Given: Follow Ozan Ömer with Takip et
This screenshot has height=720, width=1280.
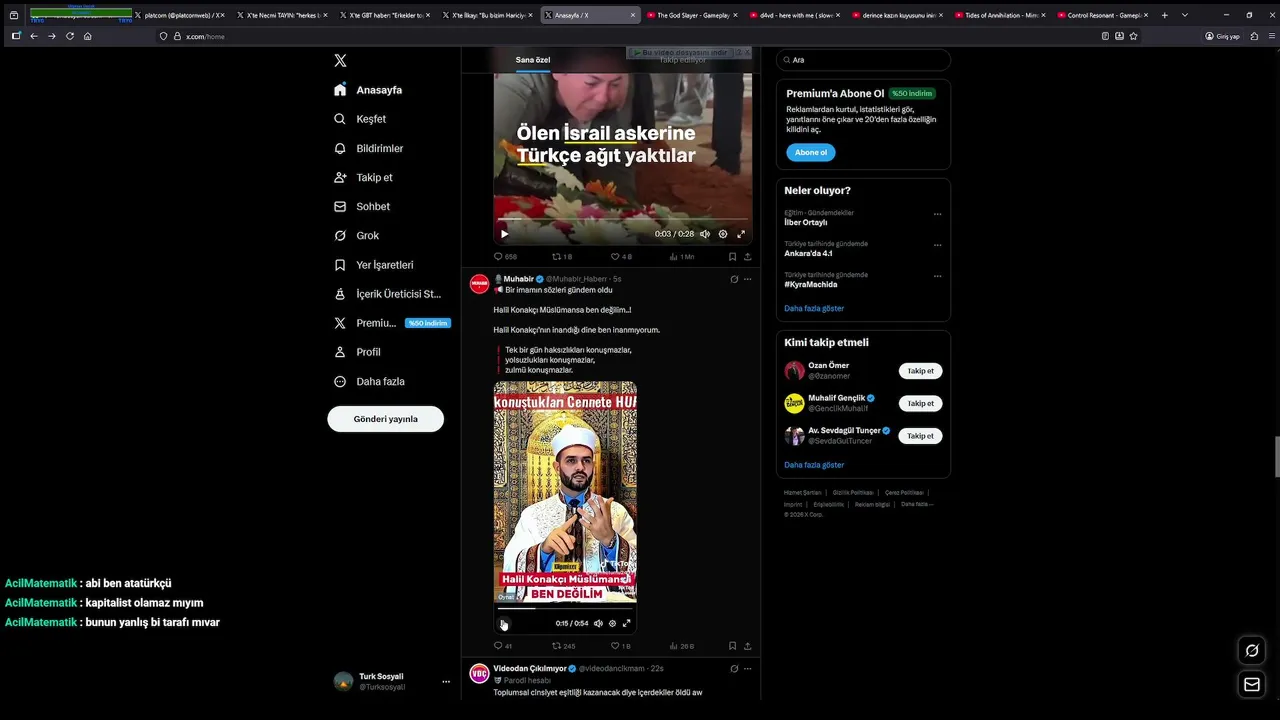Looking at the screenshot, I should 920,371.
